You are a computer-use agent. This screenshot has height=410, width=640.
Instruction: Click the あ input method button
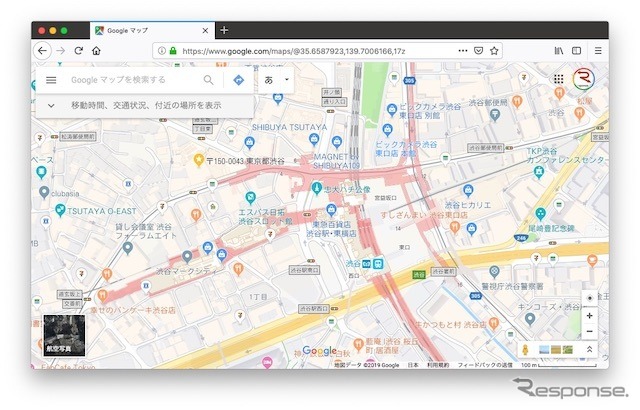click(269, 80)
